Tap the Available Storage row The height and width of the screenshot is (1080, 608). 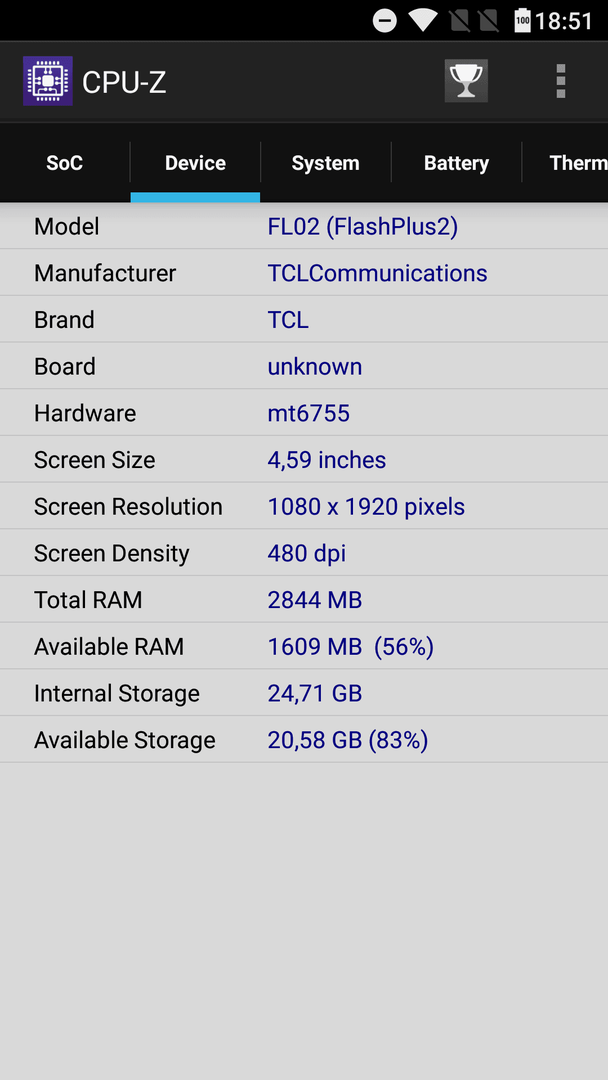[x=304, y=740]
